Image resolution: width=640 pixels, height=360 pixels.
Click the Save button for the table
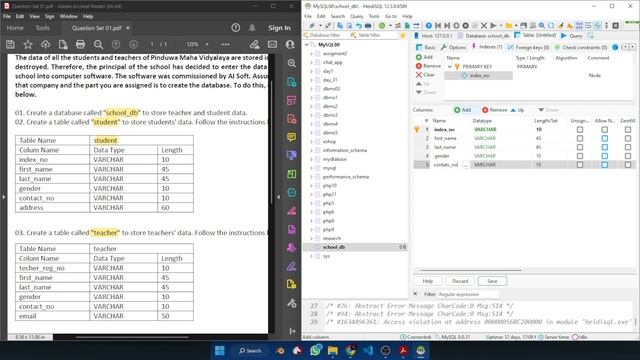(x=492, y=281)
